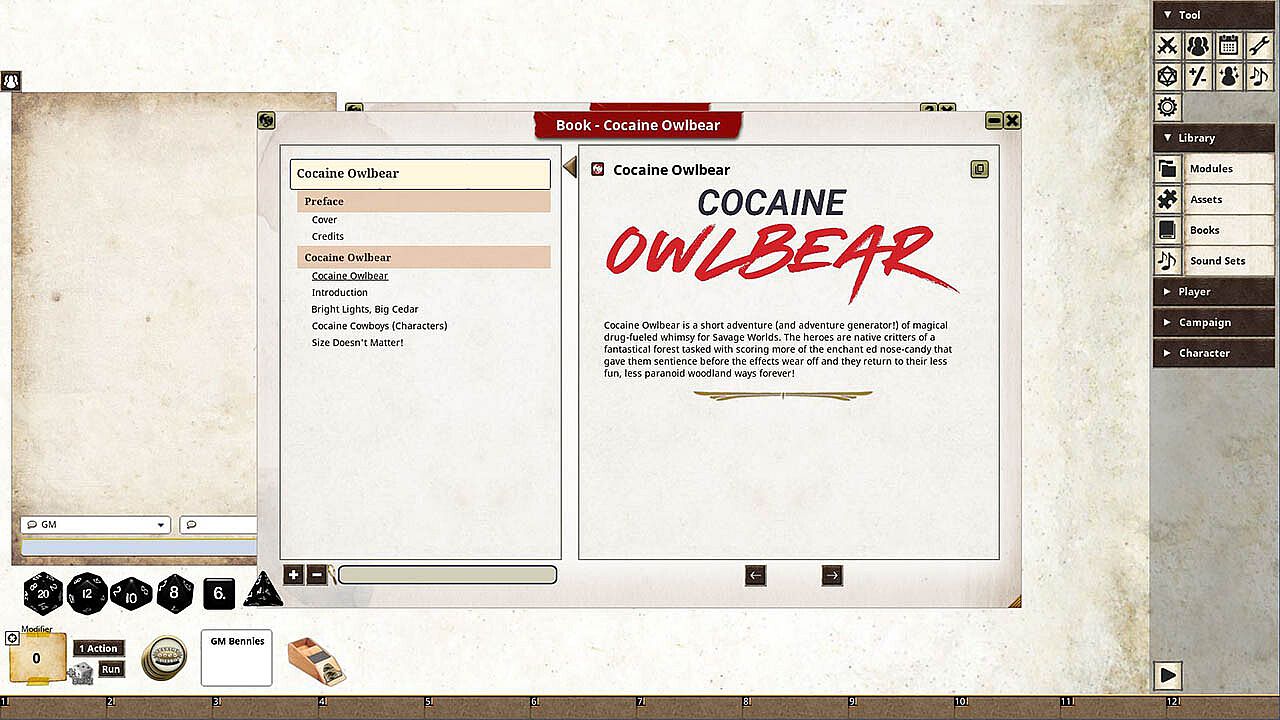This screenshot has width=1280, height=720.
Task: Click the card deck shoe
Action: 316,660
